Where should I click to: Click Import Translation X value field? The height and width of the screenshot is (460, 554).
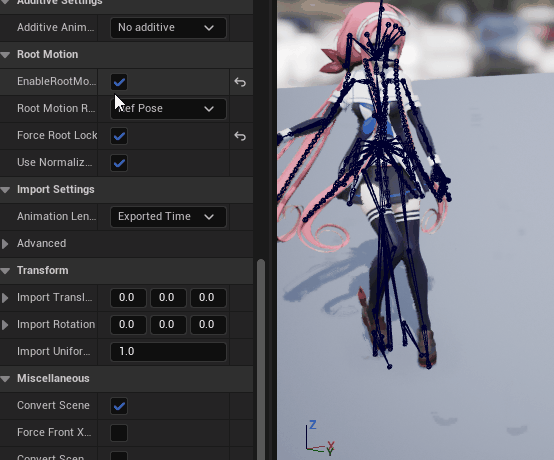point(128,297)
